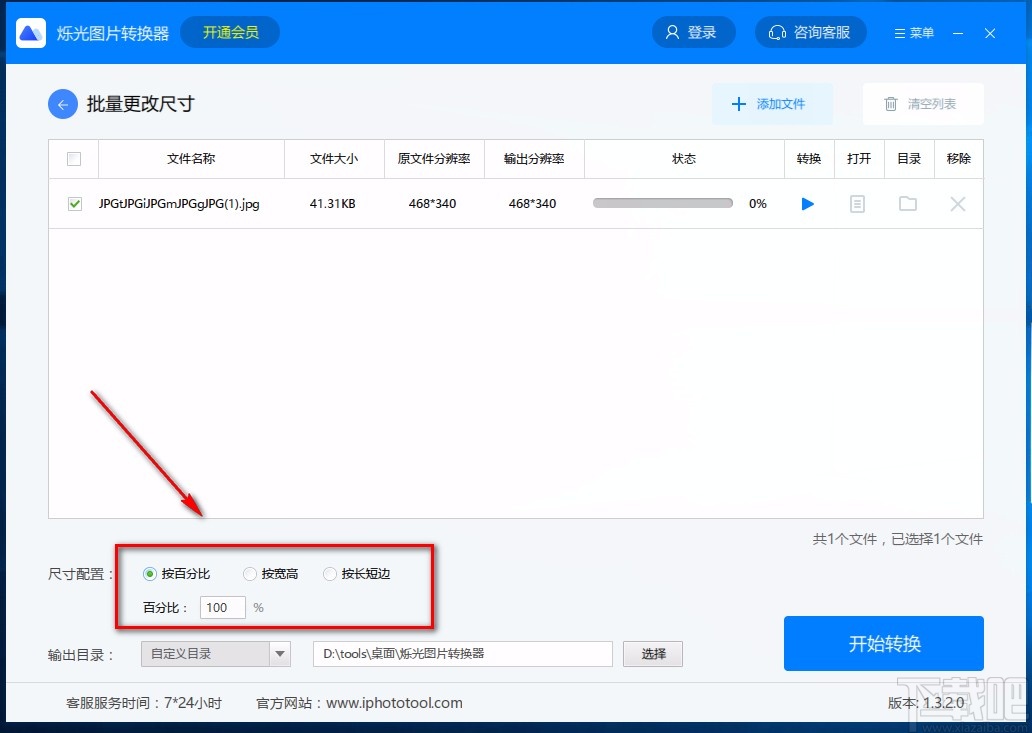Click the back arrow to return

[62, 103]
